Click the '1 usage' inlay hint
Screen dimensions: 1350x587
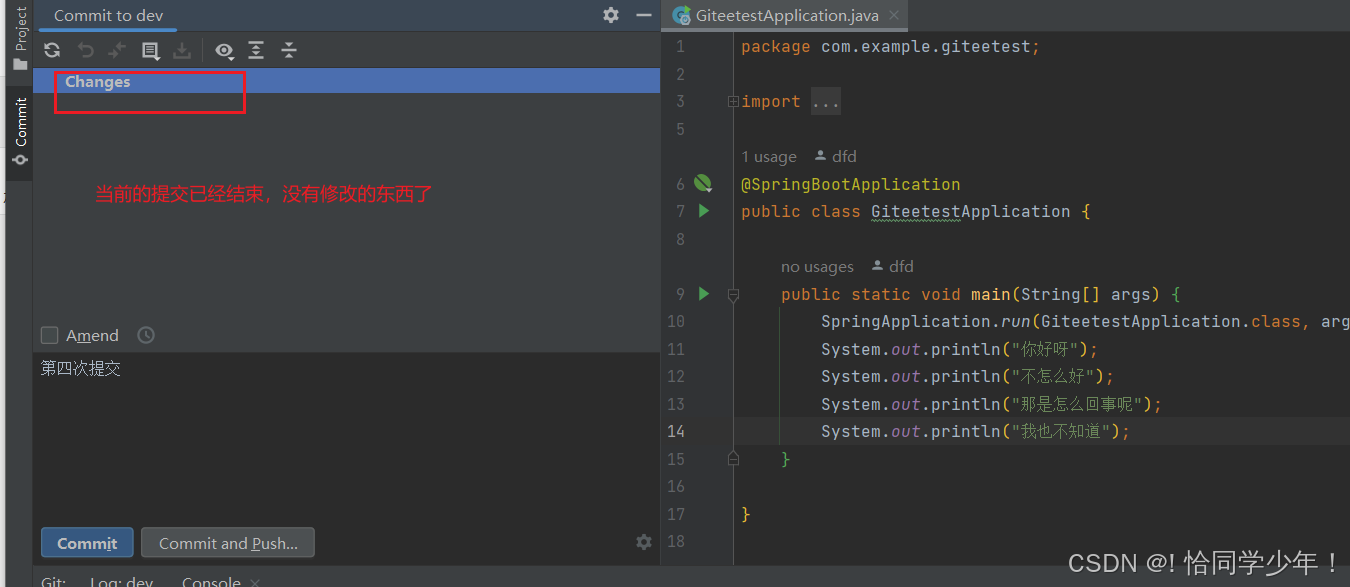pos(769,157)
